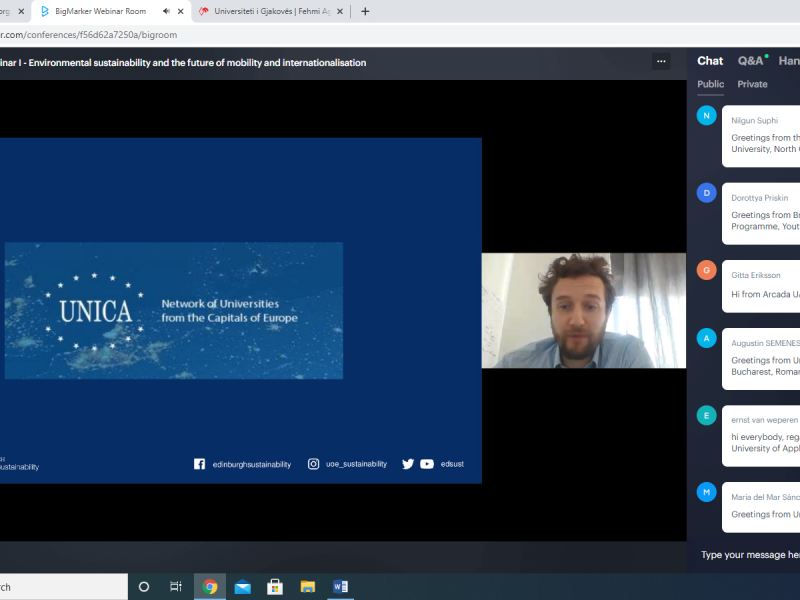The width and height of the screenshot is (800, 600).
Task: Select the Private chat tab
Action: pos(753,84)
